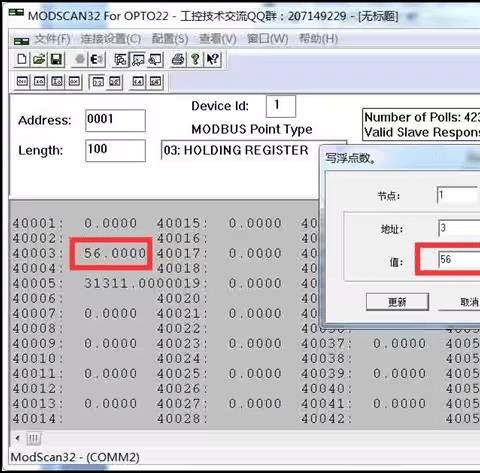Select the 40039 register label
The image size is (480, 473).
(326, 373)
